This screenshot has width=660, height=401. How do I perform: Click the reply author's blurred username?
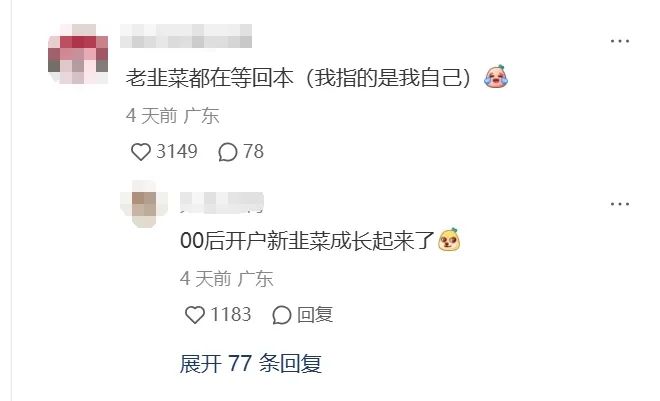[x=222, y=202]
